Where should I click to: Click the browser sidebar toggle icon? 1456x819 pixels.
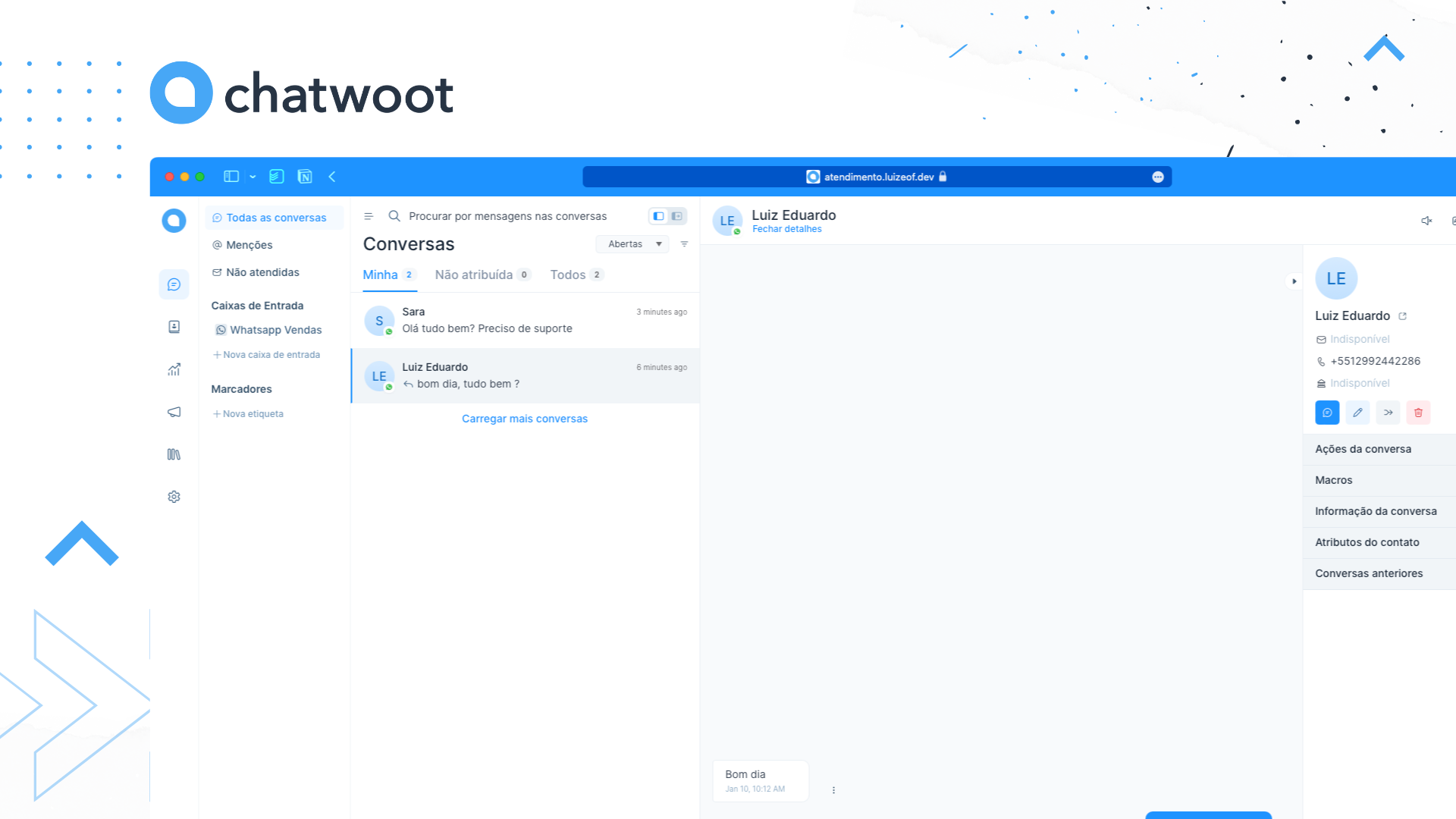click(231, 177)
